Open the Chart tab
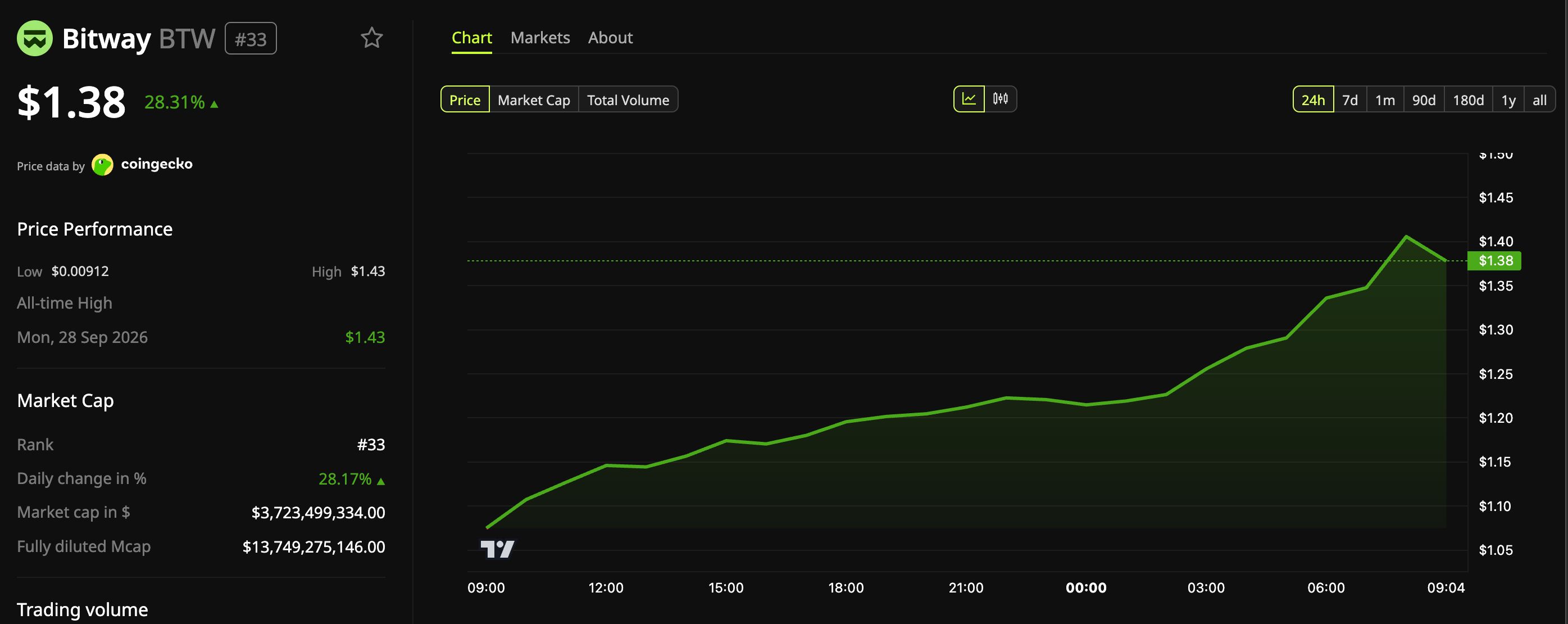The width and height of the screenshot is (1568, 624). [x=471, y=38]
